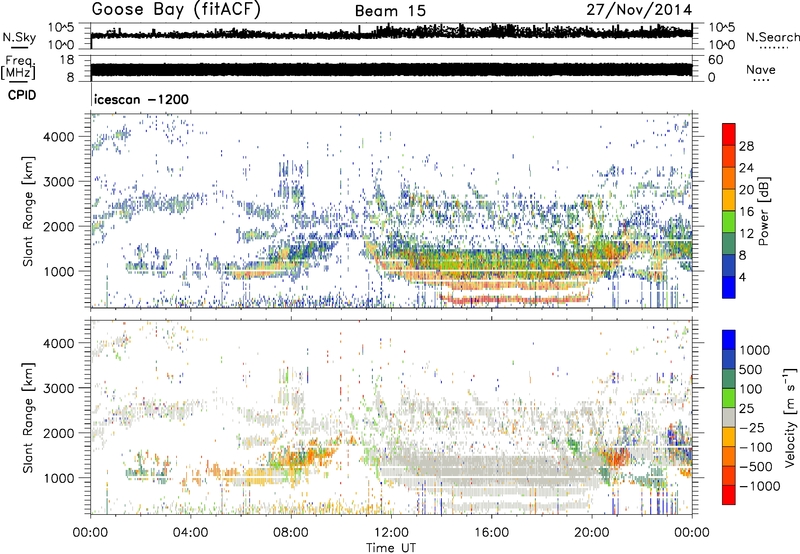Click the "CPID" row label

pos(21,95)
